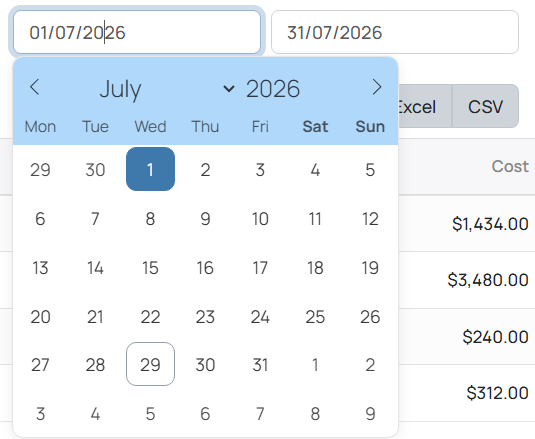Choose July 15 in the calendar
This screenshot has width=535, height=439.
150,268
